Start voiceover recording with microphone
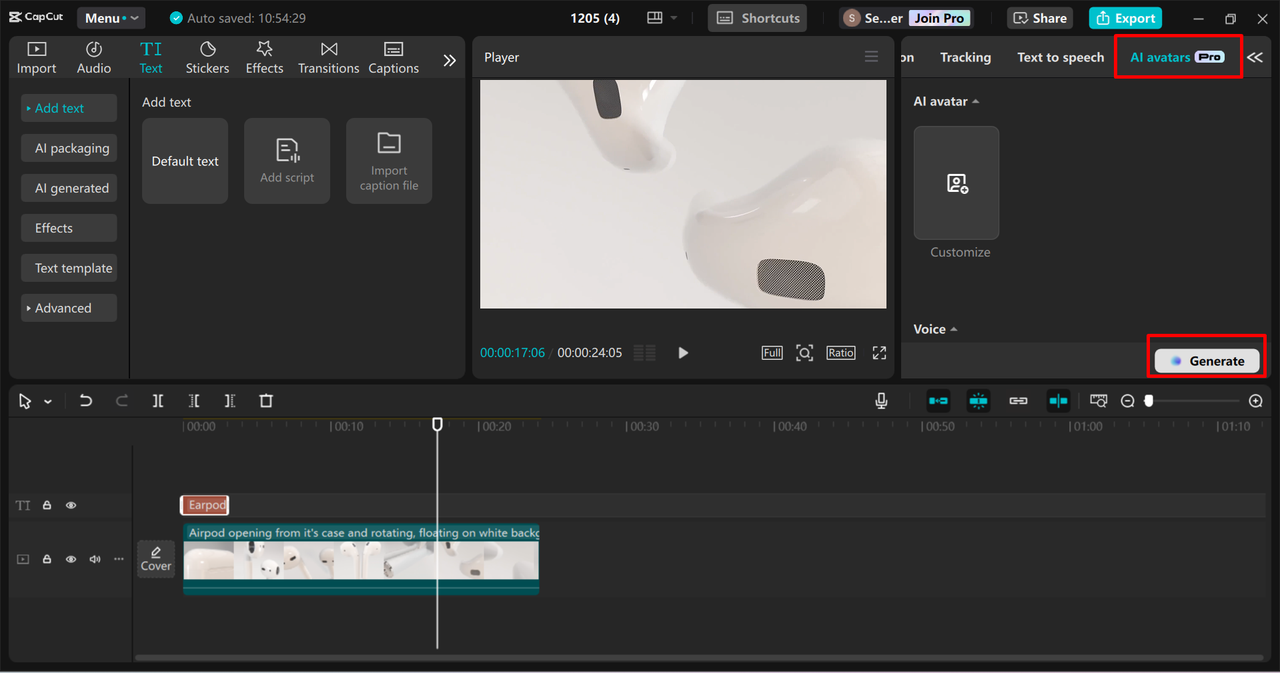 tap(881, 401)
